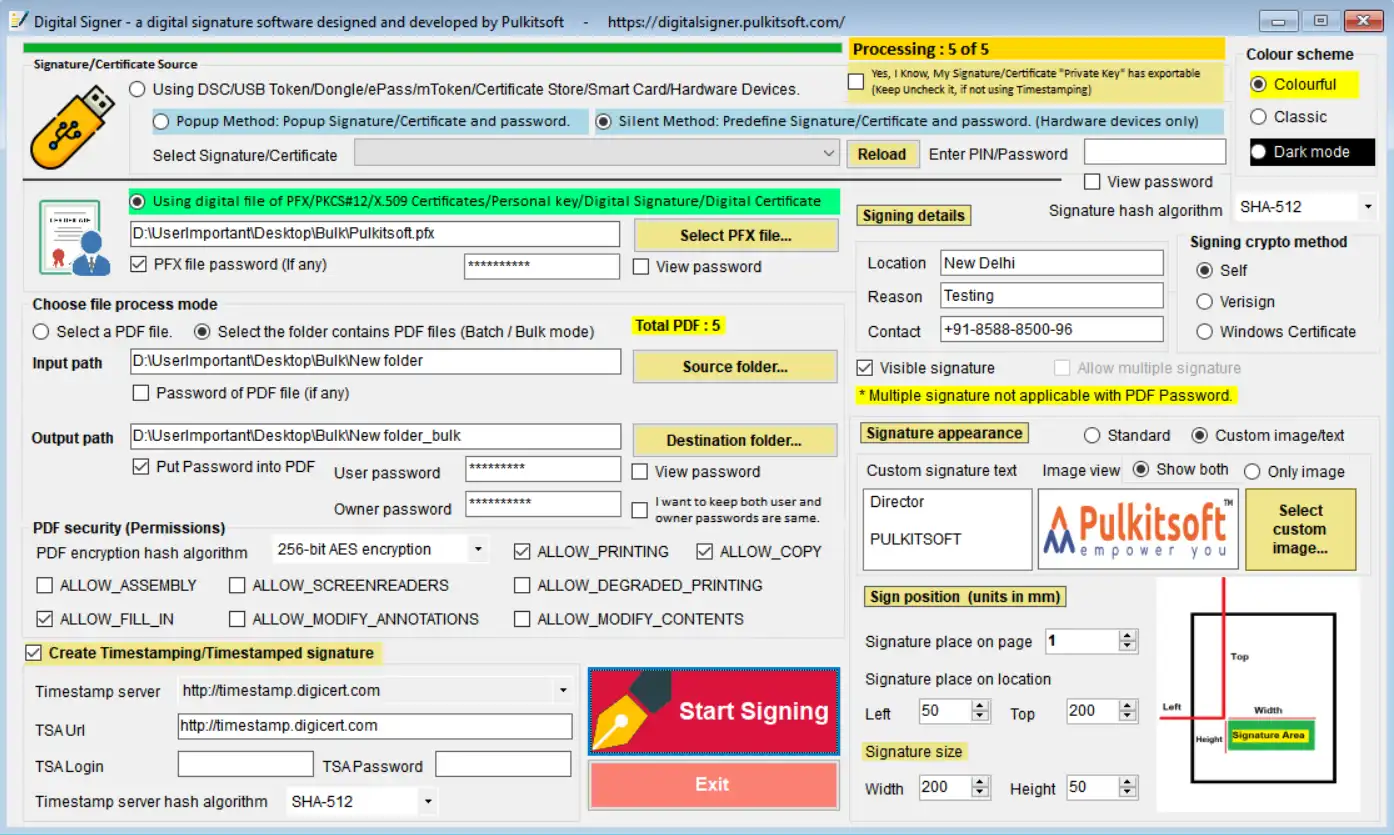This screenshot has height=835, width=1394.
Task: Tick the private key exportable checkbox
Action: pyautogui.click(x=856, y=81)
